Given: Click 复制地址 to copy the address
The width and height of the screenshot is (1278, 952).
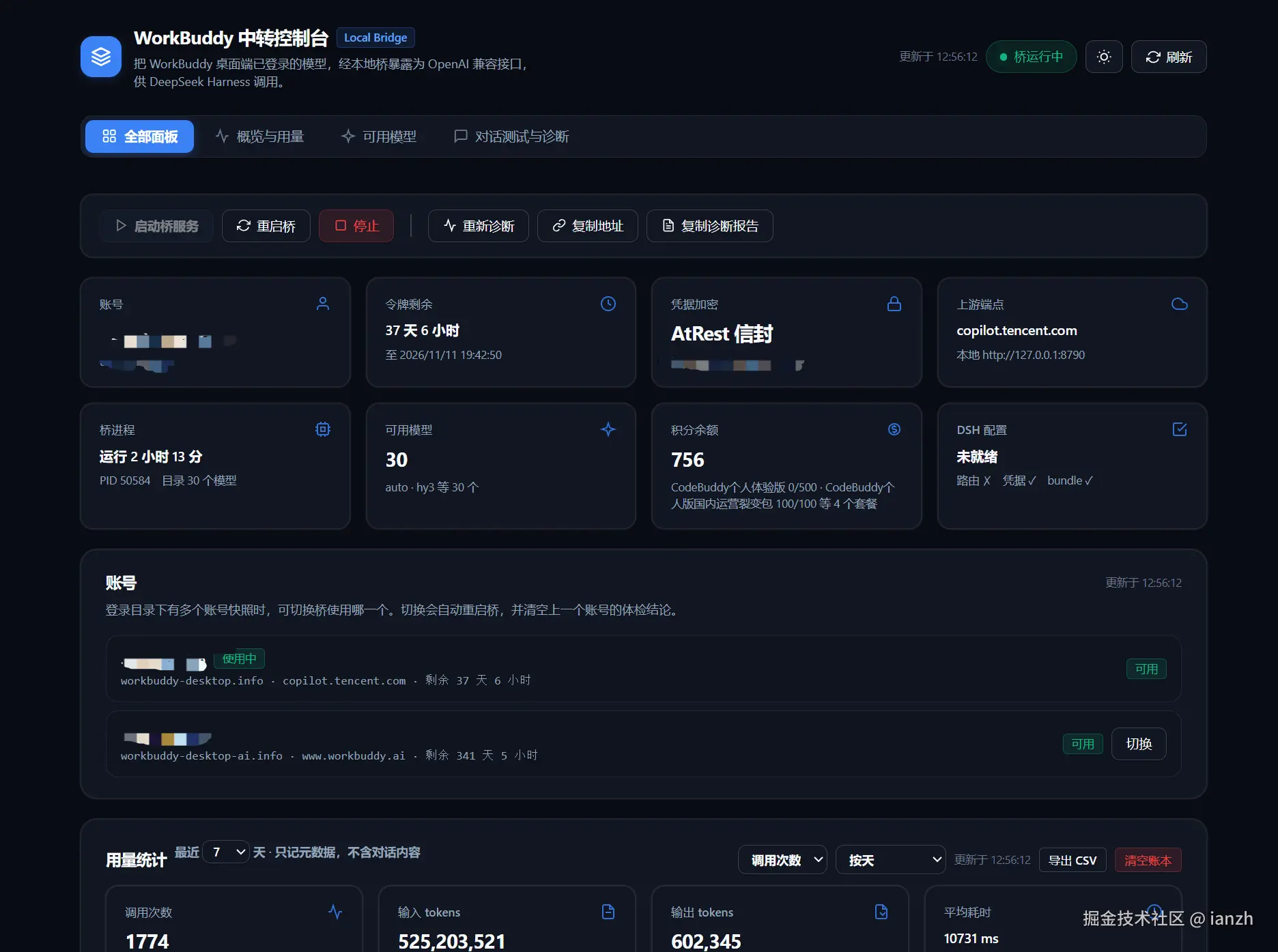Looking at the screenshot, I should pos(588,226).
